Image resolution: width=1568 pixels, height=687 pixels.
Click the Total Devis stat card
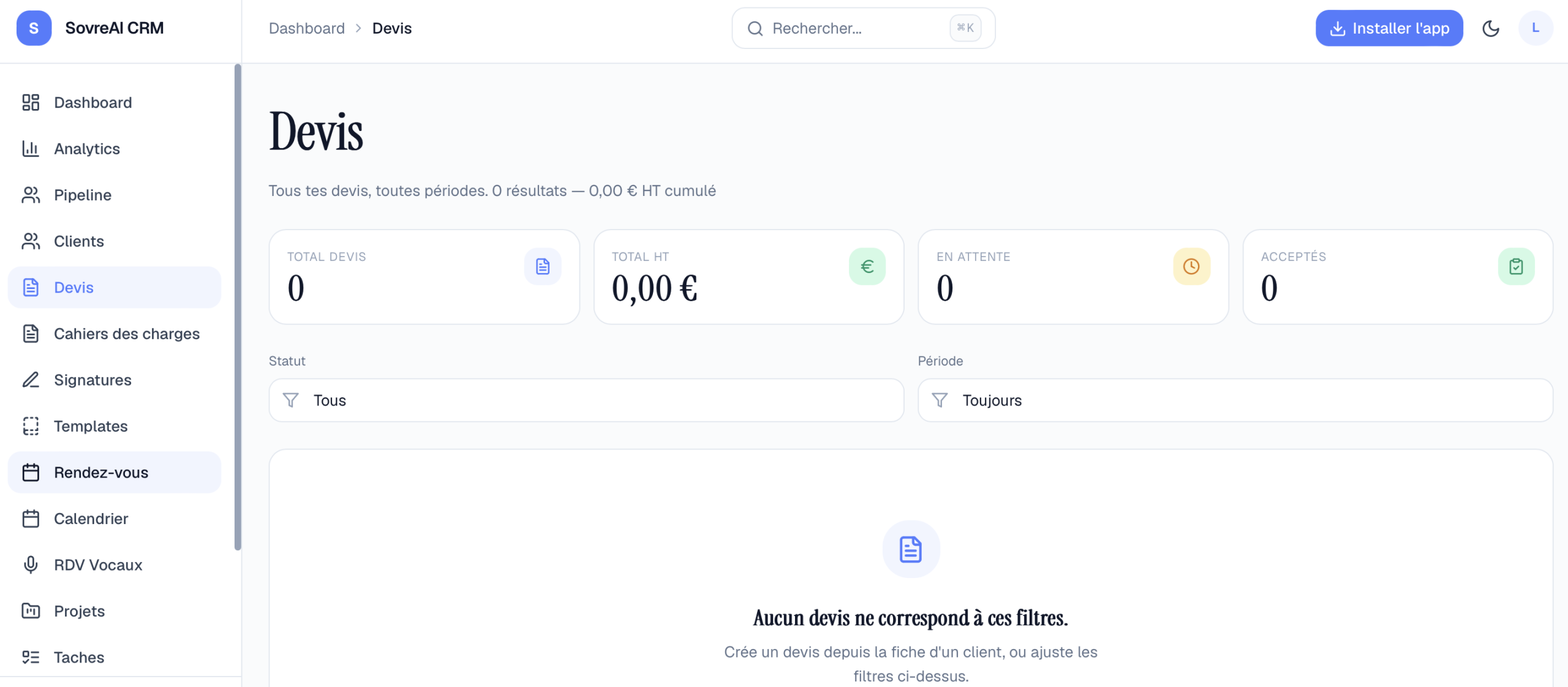point(424,277)
